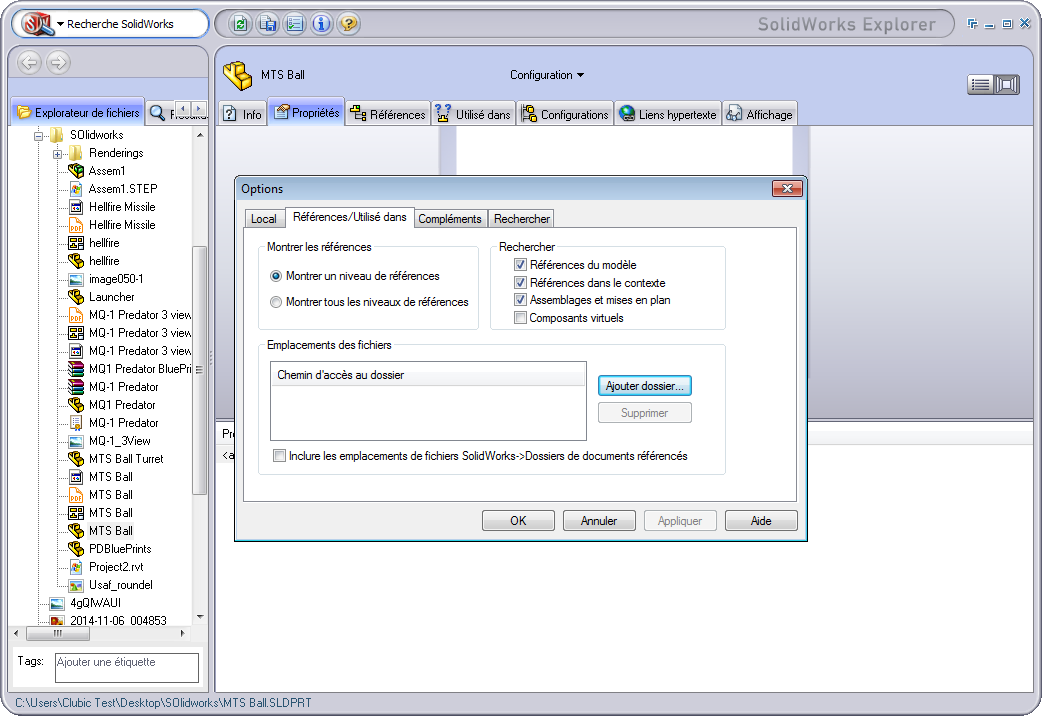Switch to the list view layout icon
The height and width of the screenshot is (716, 1042).
coord(980,85)
